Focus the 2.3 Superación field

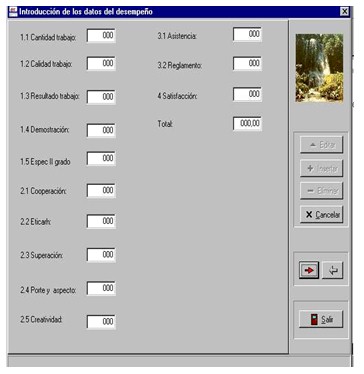click(101, 255)
